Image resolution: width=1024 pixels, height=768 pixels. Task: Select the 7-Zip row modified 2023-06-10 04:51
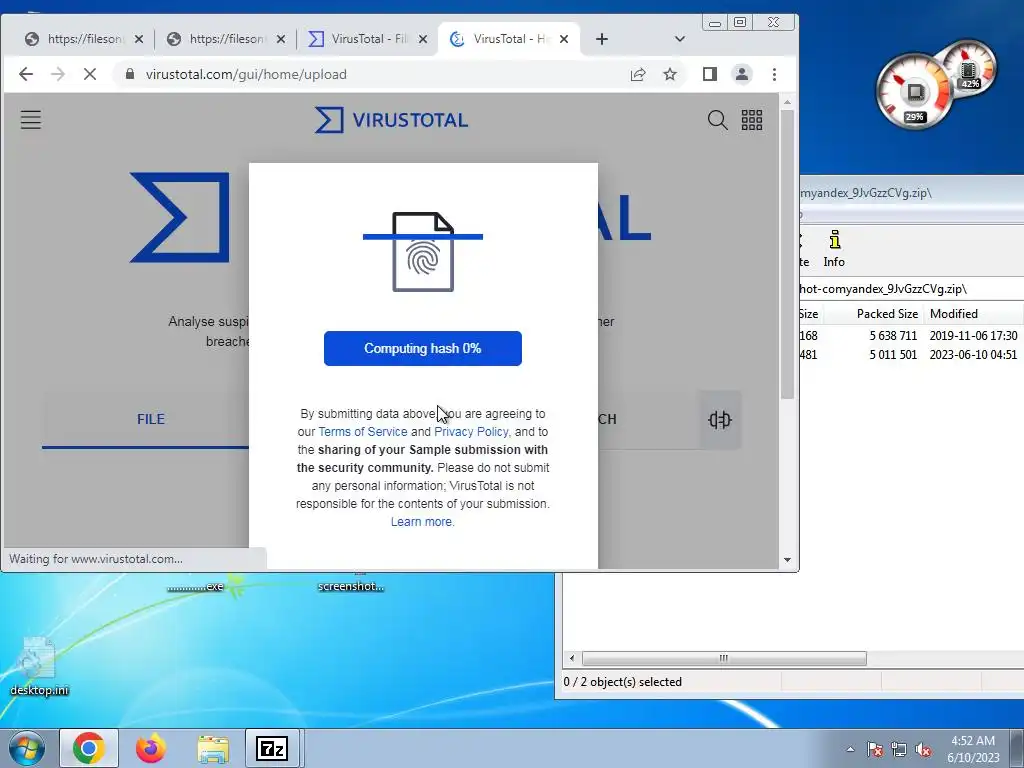(x=911, y=355)
